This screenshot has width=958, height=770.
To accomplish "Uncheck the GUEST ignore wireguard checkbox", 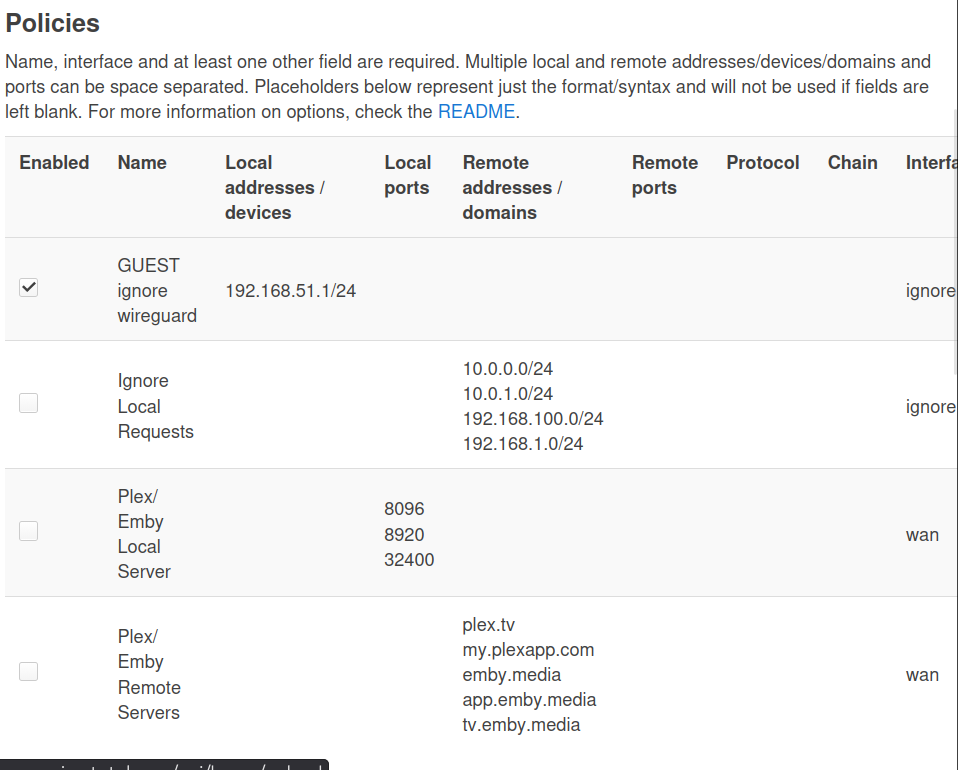I will [29, 288].
